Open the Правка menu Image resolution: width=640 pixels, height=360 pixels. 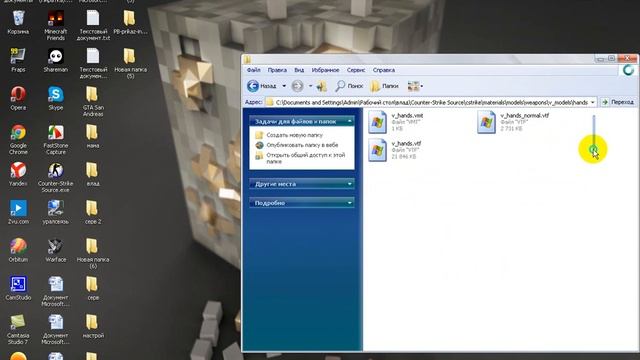277,70
